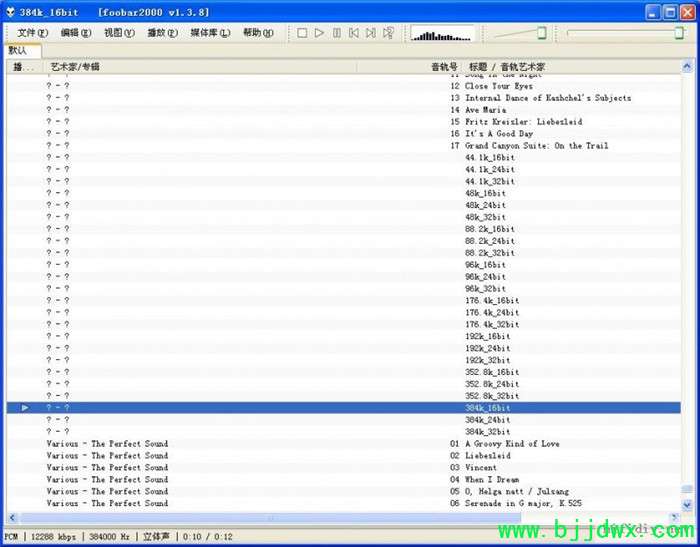Select 01 A Groovy Kind of Love
The image size is (700, 547).
[344, 443]
